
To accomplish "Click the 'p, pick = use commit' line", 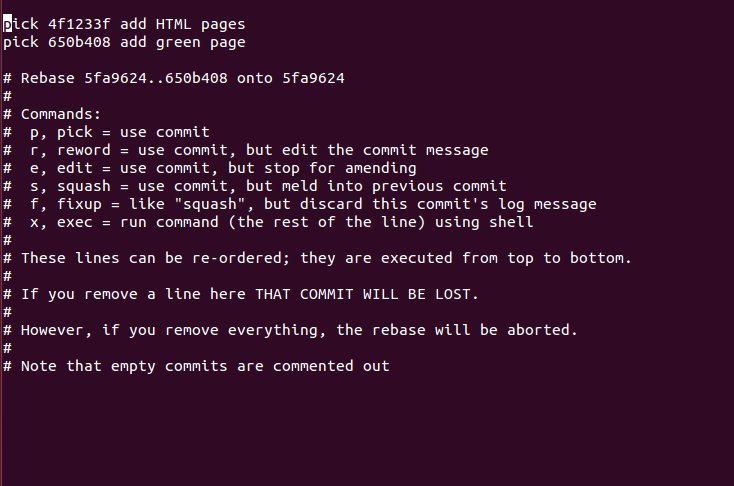I will click(106, 133).
